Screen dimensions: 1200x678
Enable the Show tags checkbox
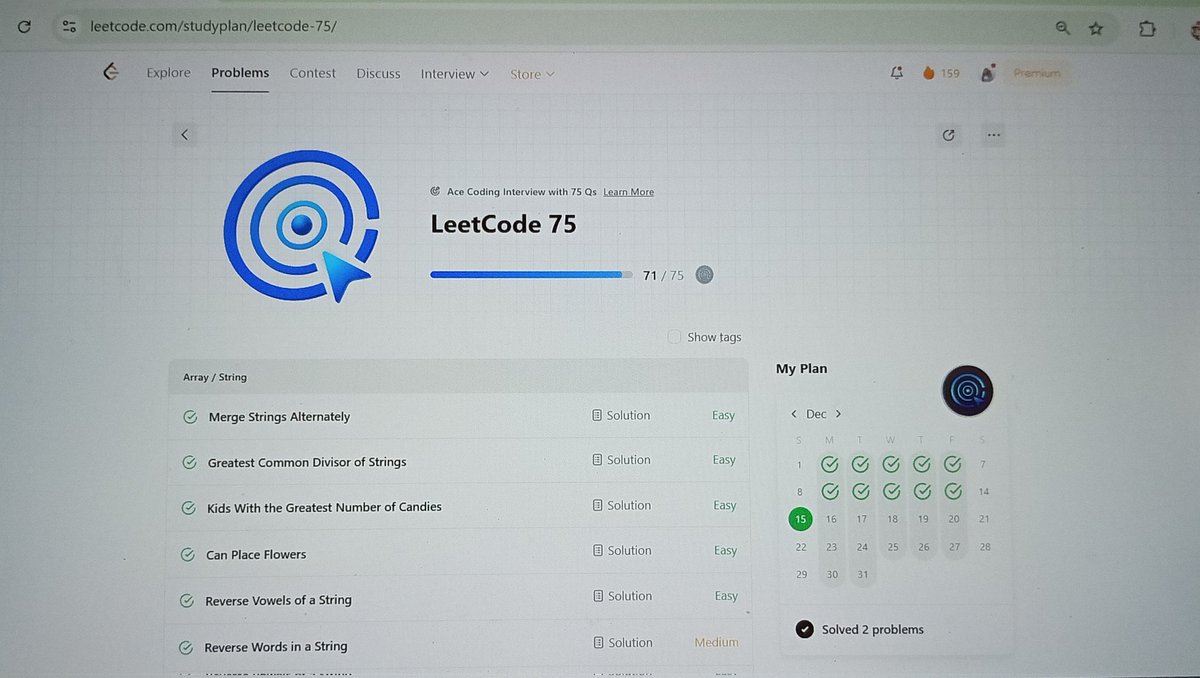674,337
